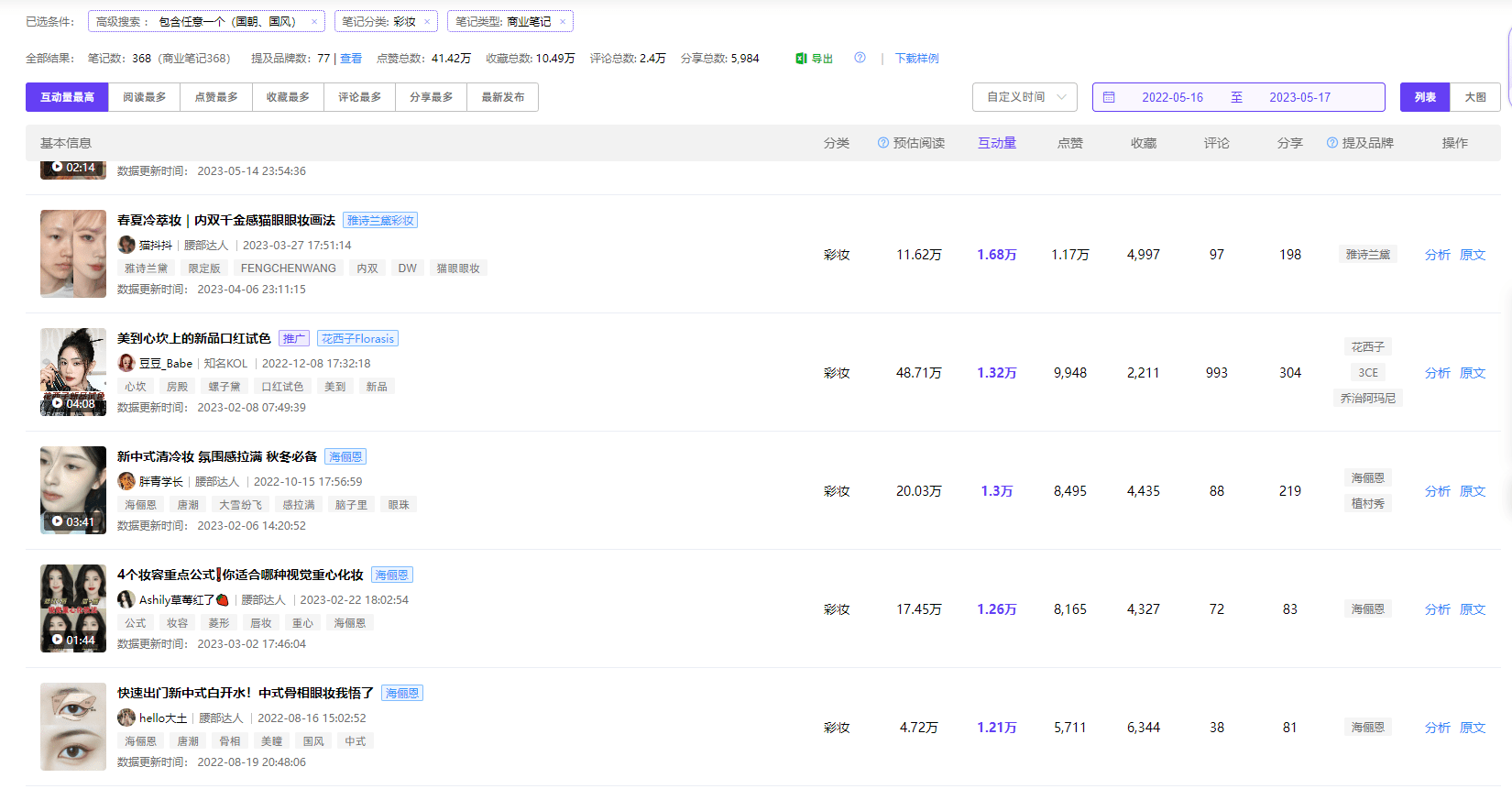Select the 阅读最多 sort tab
This screenshot has width=1512, height=789.
[x=144, y=97]
